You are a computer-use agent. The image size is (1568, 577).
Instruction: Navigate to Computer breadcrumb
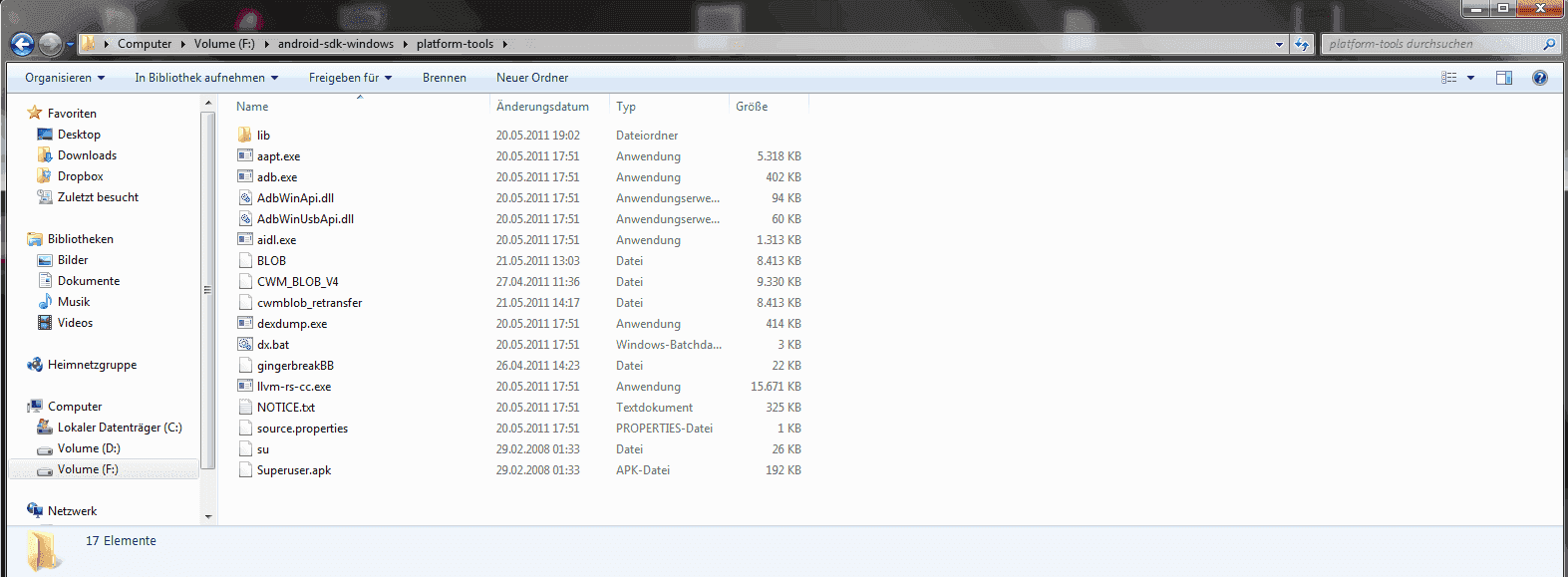pos(145,44)
